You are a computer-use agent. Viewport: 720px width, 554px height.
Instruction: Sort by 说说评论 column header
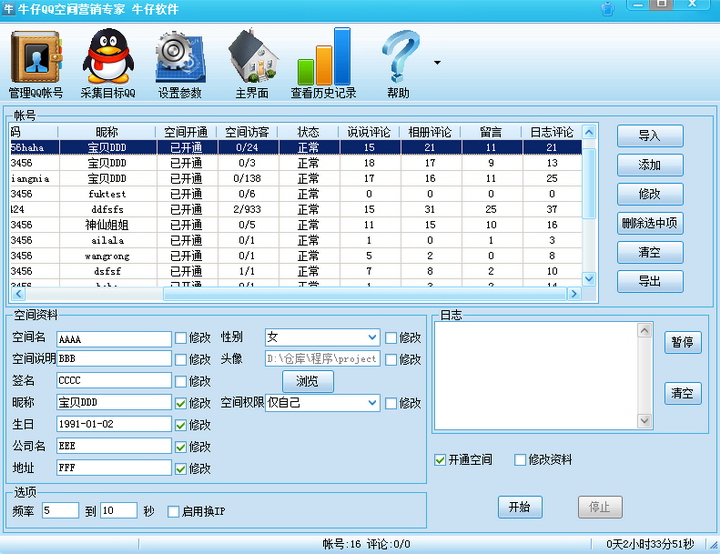coord(369,132)
